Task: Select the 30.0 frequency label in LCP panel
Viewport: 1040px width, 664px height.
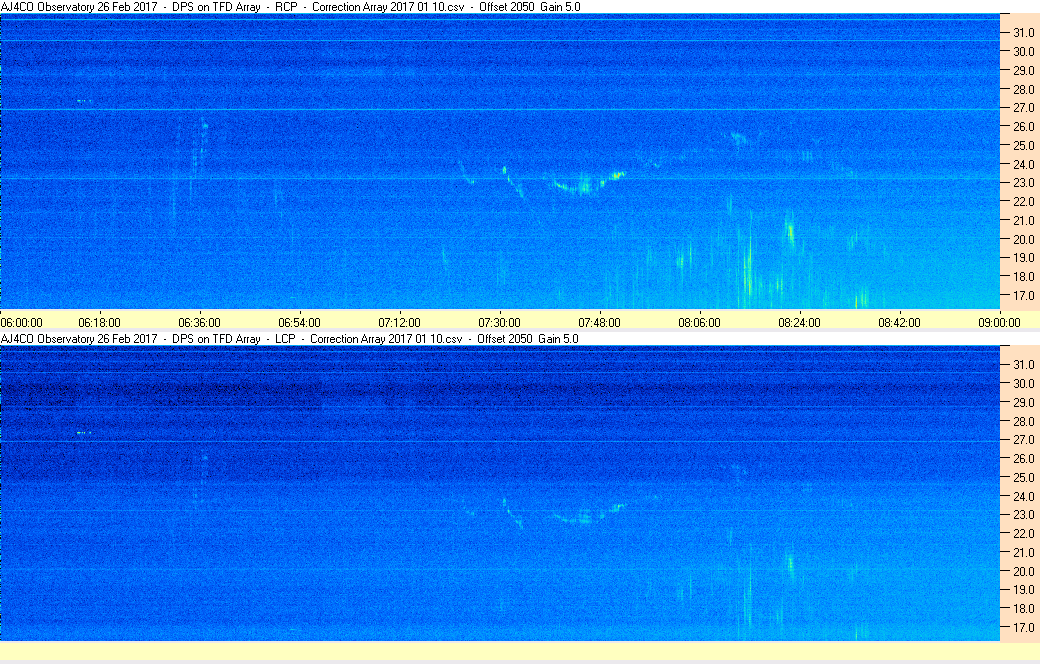Action: tap(1023, 383)
